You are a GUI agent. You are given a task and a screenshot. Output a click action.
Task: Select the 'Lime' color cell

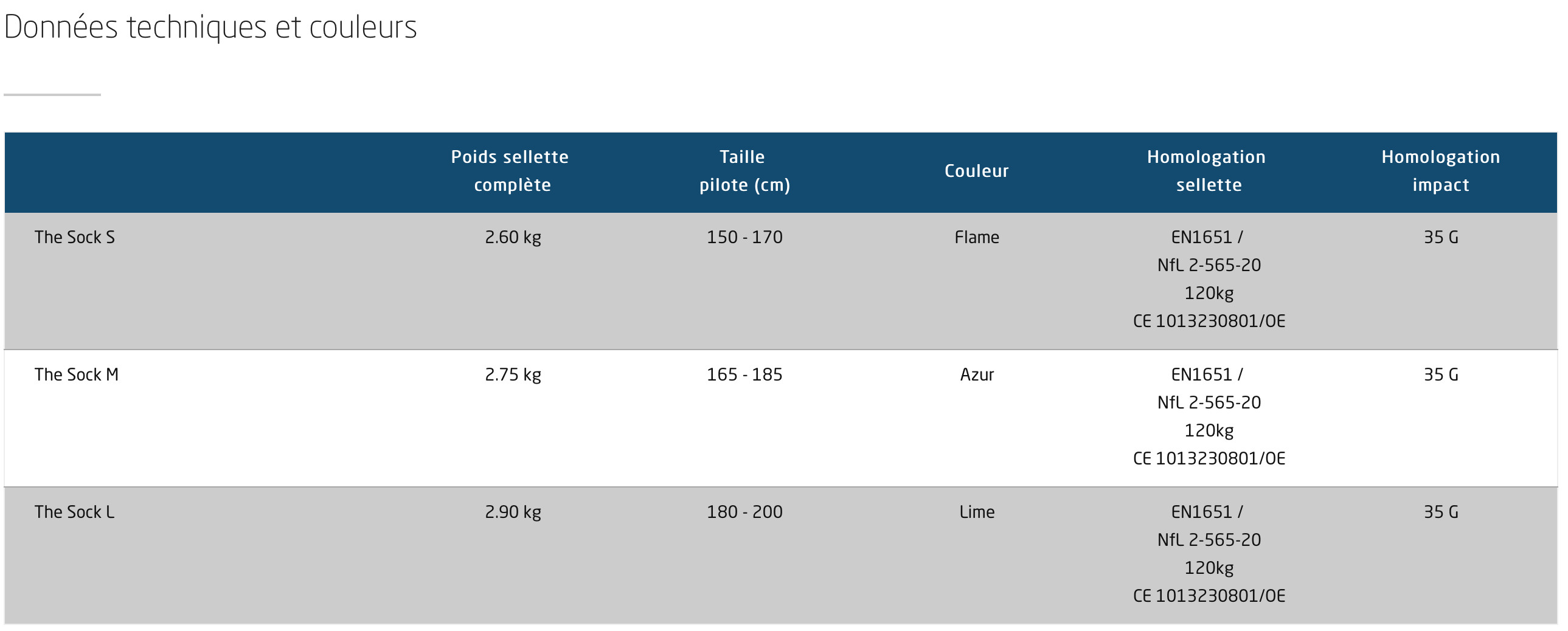(976, 512)
